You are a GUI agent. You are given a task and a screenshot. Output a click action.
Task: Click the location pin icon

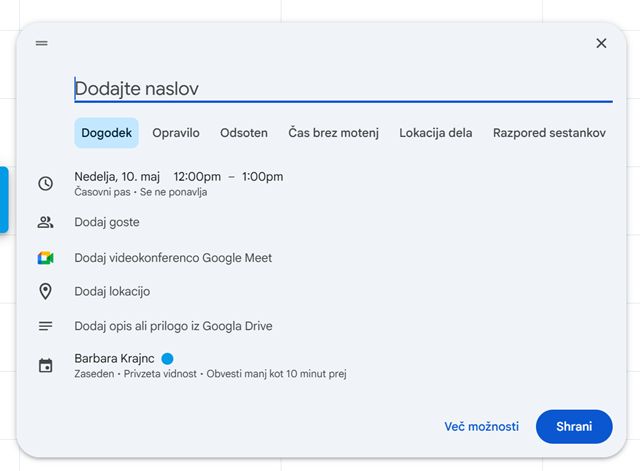(45, 291)
